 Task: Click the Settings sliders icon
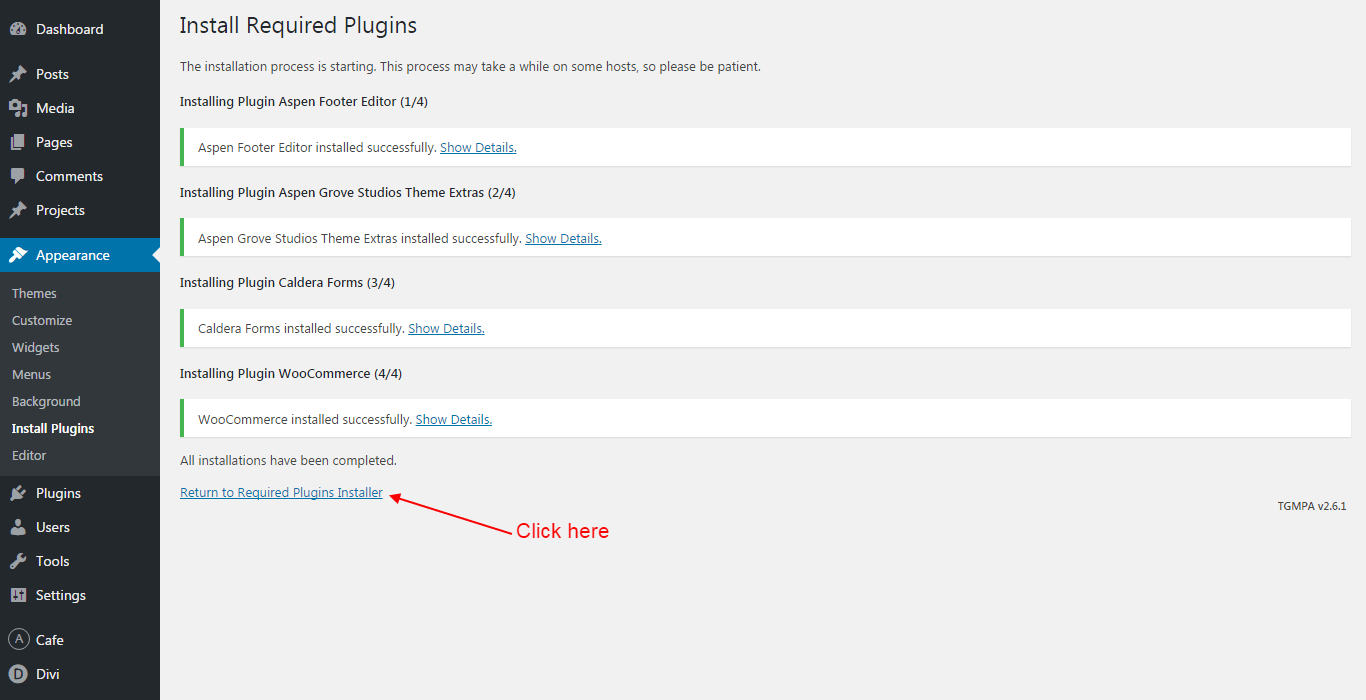pos(18,595)
